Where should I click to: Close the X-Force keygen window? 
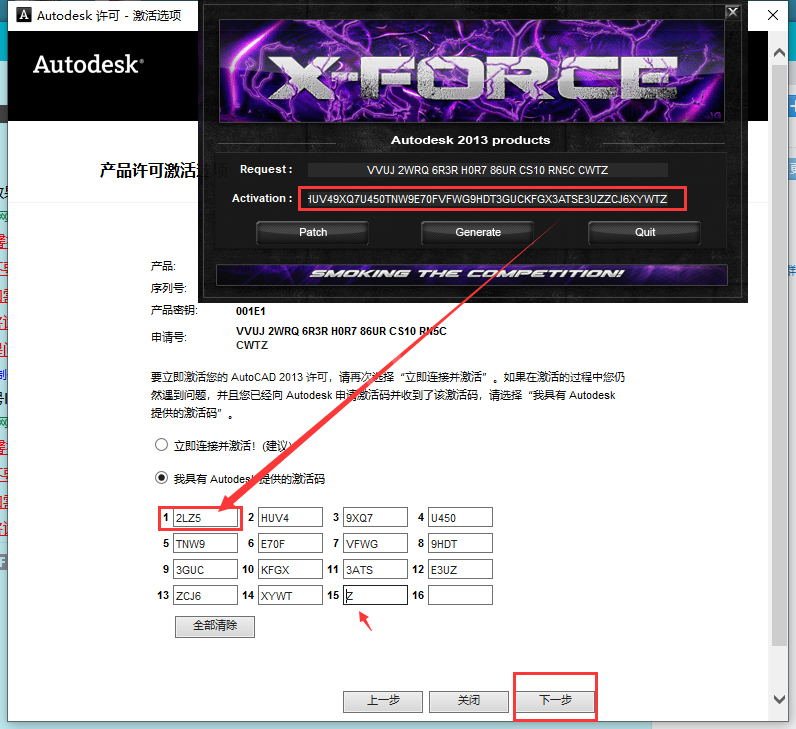coord(733,11)
